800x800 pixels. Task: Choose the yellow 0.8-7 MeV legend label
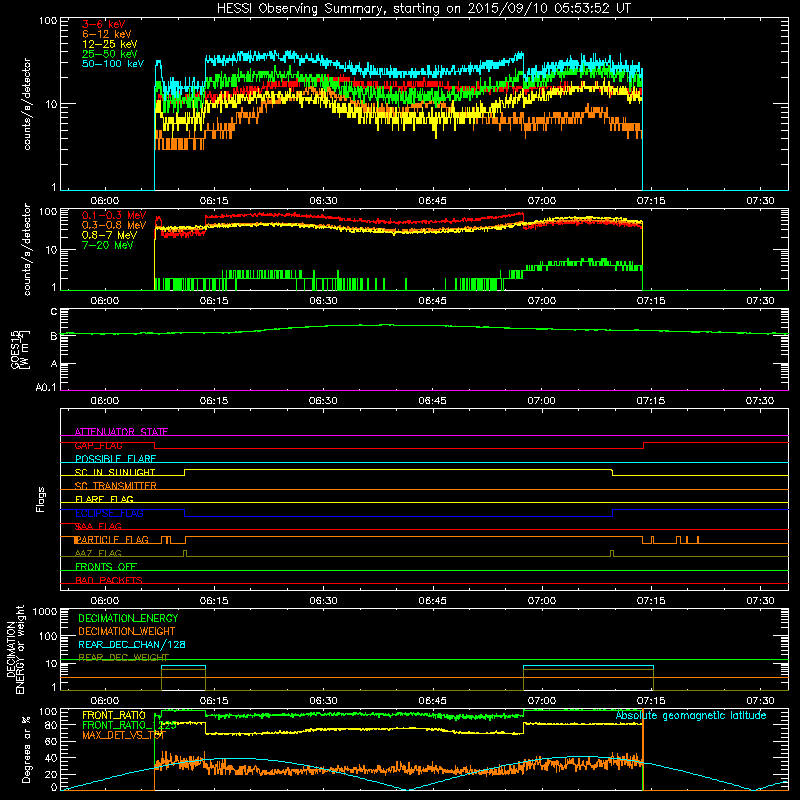tap(109, 235)
